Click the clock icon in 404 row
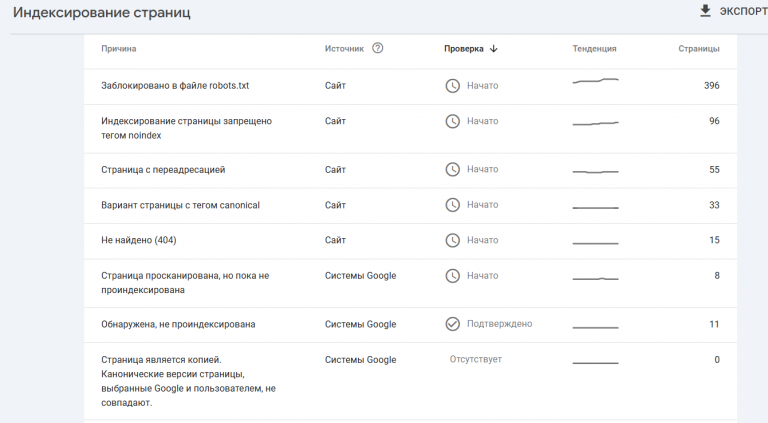 tap(452, 240)
